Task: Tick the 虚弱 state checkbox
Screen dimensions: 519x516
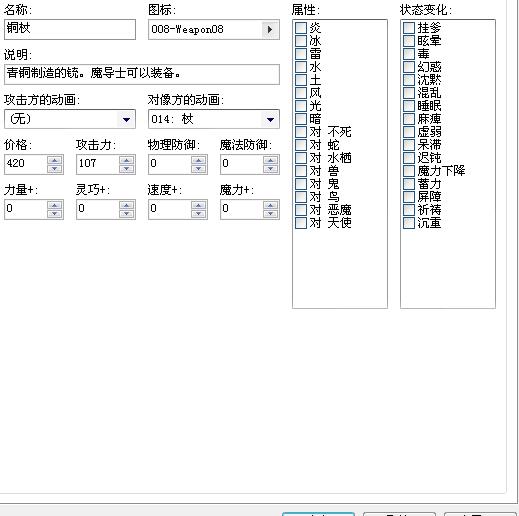Action: tap(409, 132)
